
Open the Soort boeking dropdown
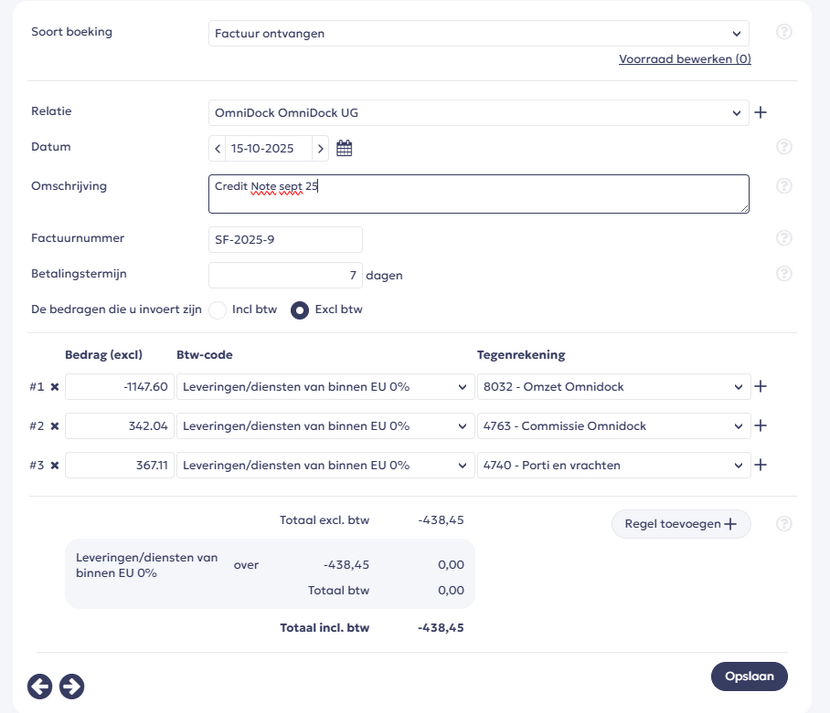(479, 33)
